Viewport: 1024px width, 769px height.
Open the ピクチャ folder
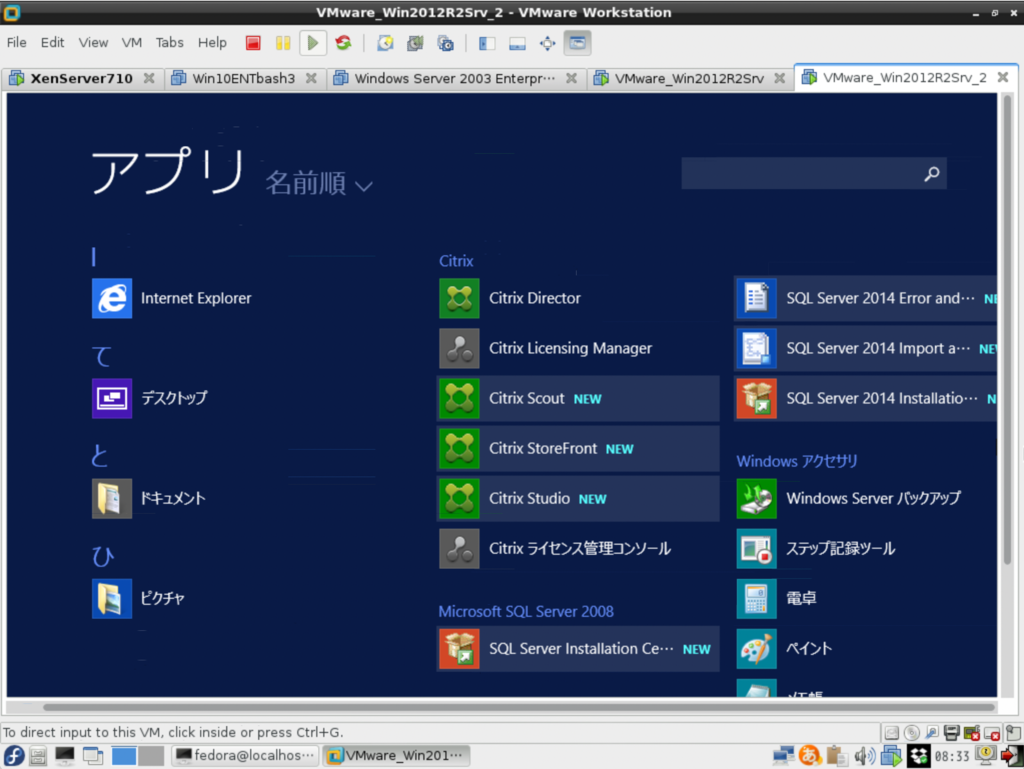pyautogui.click(x=139, y=598)
